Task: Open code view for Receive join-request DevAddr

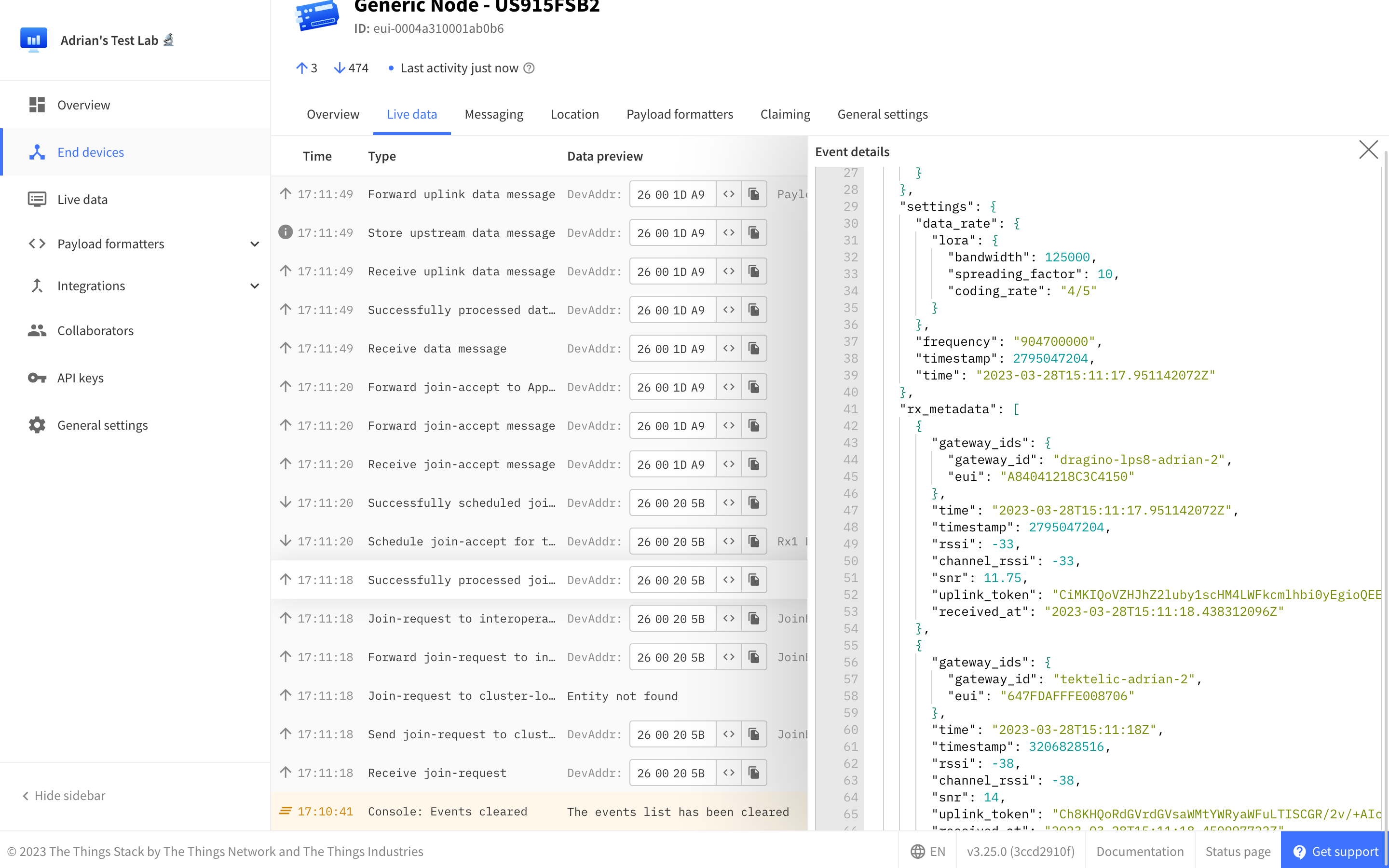Action: coord(729,773)
